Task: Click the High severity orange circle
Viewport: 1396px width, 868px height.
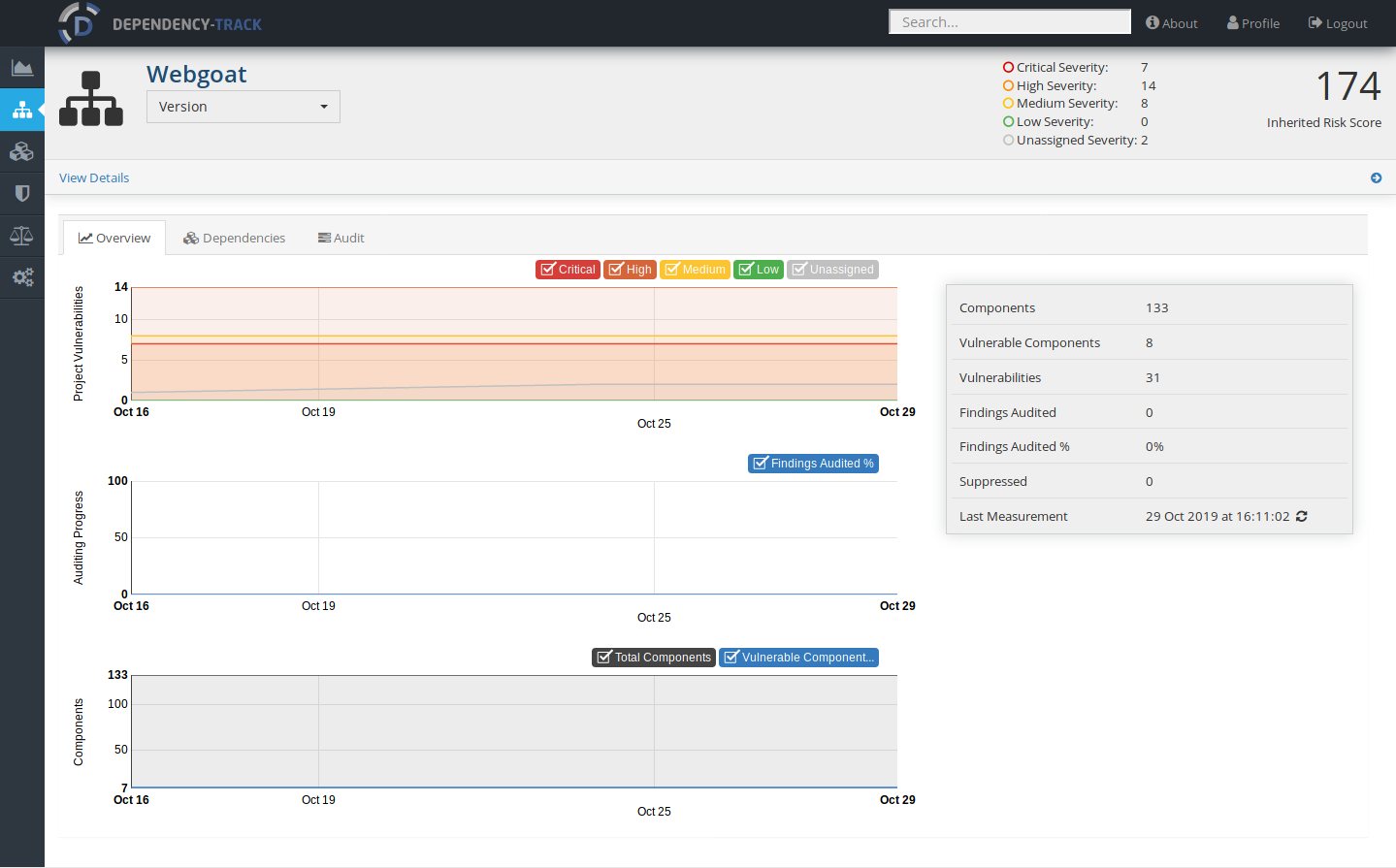Action: click(x=1009, y=86)
